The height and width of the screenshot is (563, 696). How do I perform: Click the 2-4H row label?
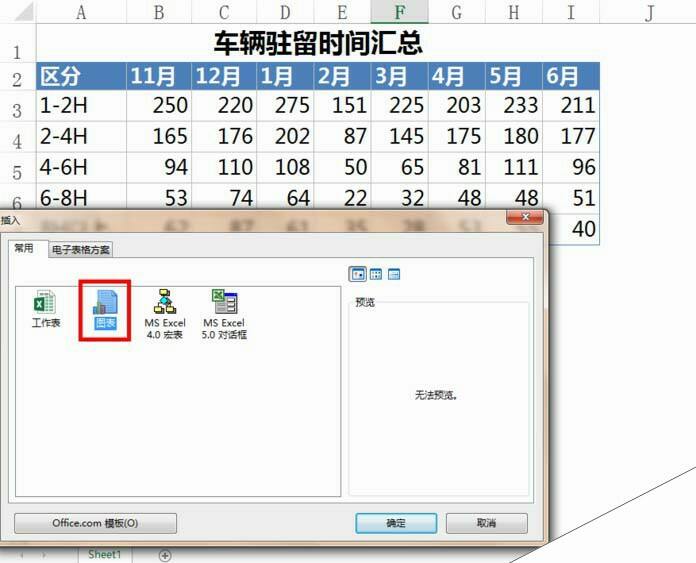point(81,137)
